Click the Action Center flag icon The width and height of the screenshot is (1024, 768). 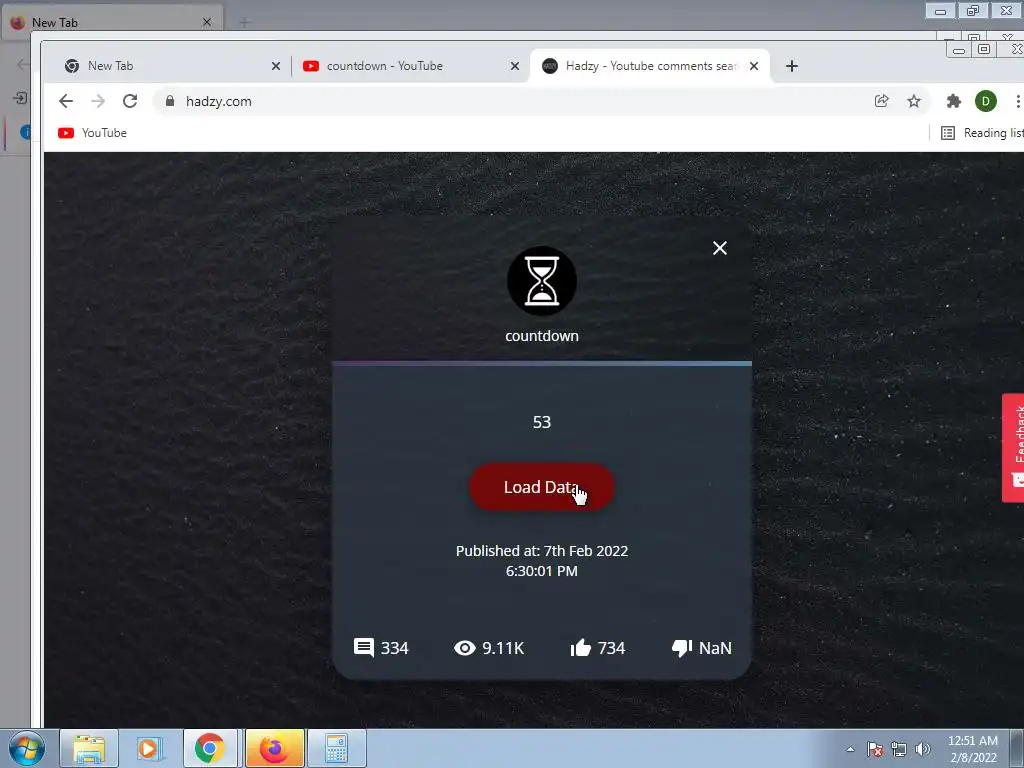coord(875,749)
